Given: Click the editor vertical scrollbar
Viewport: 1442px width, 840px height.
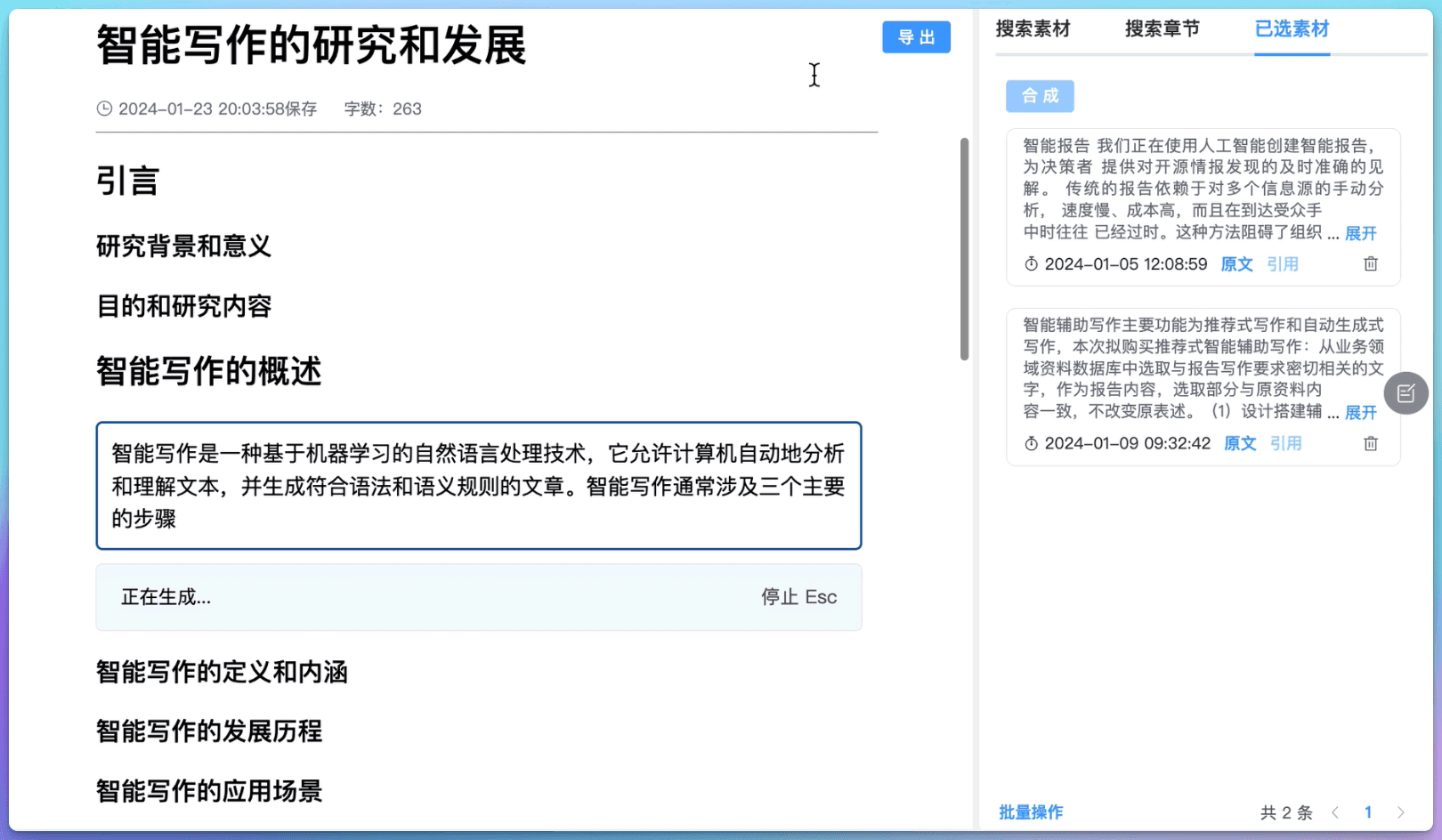Looking at the screenshot, I should click(964, 249).
